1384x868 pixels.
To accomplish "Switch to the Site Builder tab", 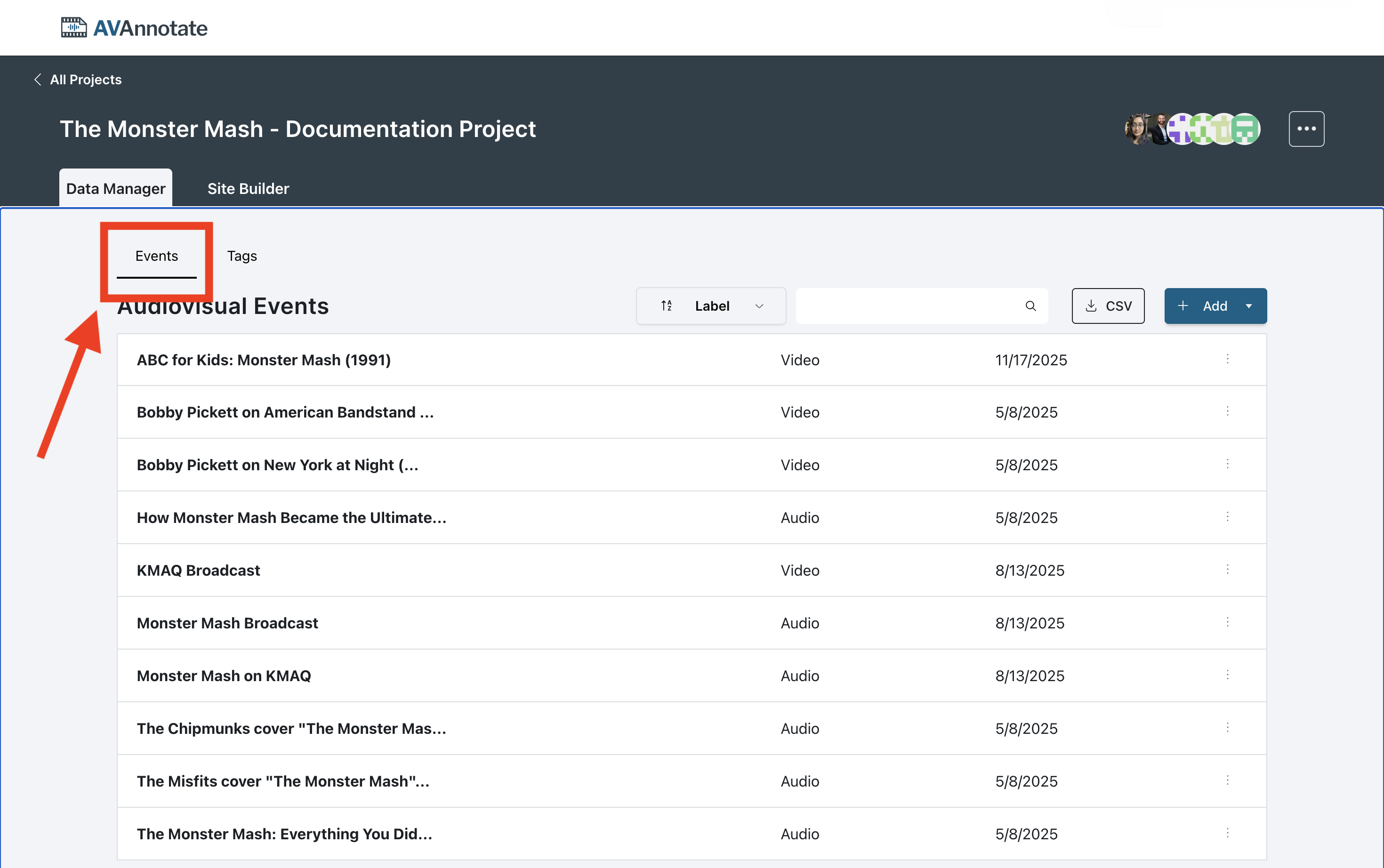I will (x=248, y=188).
